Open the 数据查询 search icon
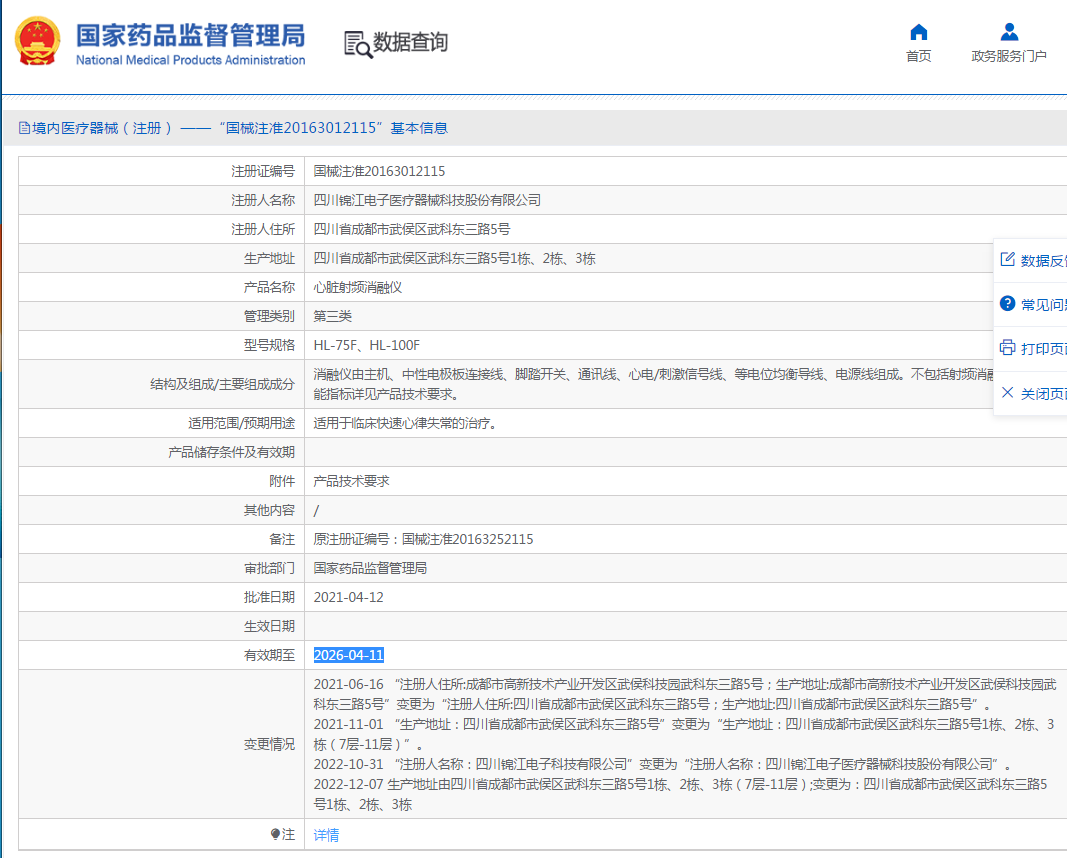Viewport: 1067px width, 858px height. tap(358, 44)
